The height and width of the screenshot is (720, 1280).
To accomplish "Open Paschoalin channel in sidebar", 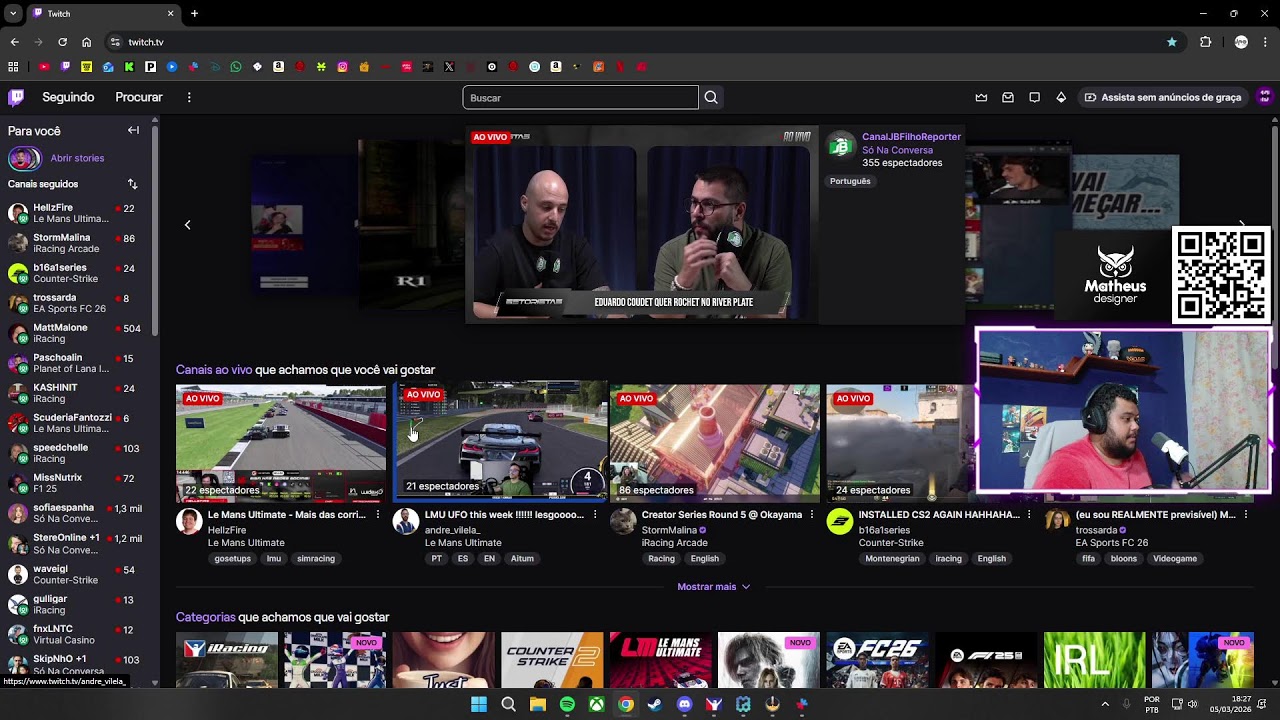I will tap(80, 363).
